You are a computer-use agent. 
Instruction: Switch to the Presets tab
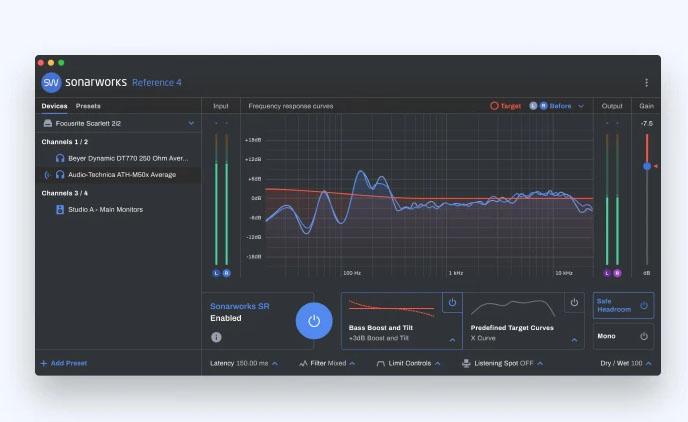[88, 105]
